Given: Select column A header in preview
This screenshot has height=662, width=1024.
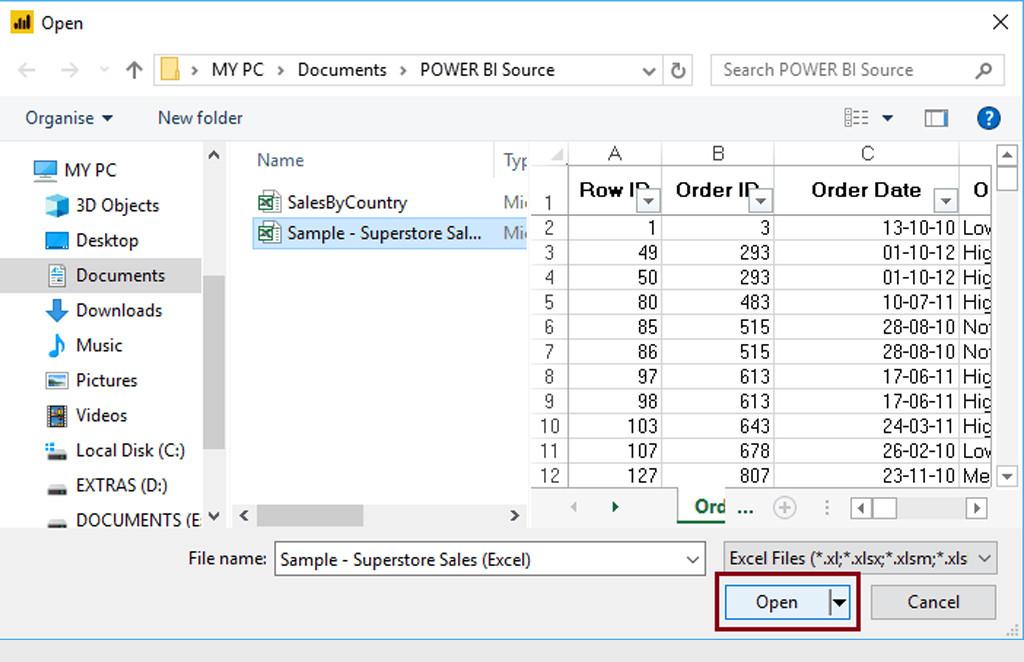Looking at the screenshot, I should point(615,154).
